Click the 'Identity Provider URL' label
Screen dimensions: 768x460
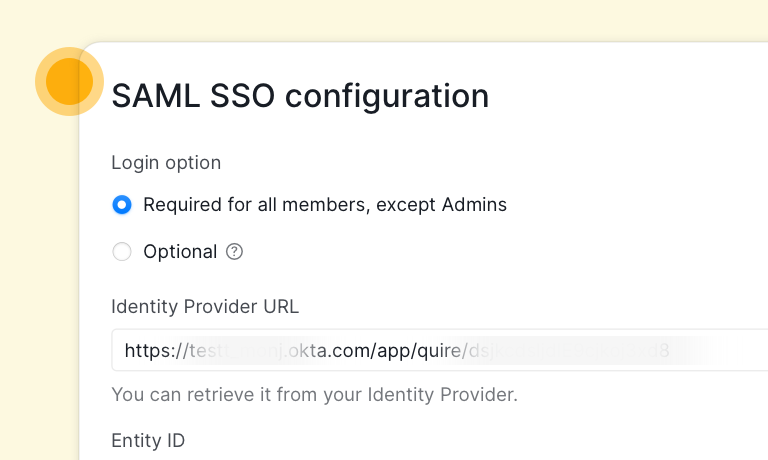pyautogui.click(x=205, y=307)
